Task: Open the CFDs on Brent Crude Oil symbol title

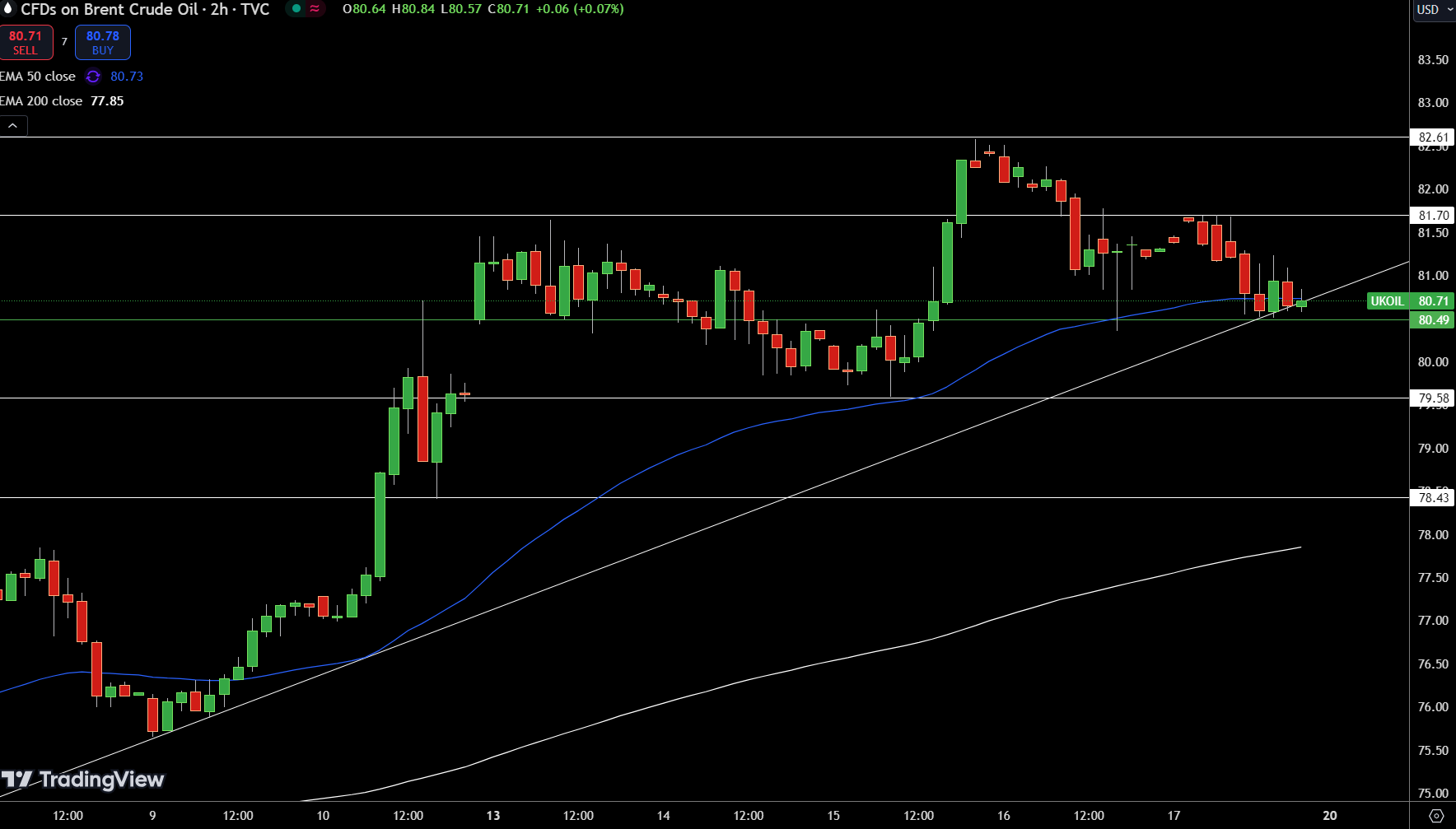Action: tap(145, 9)
